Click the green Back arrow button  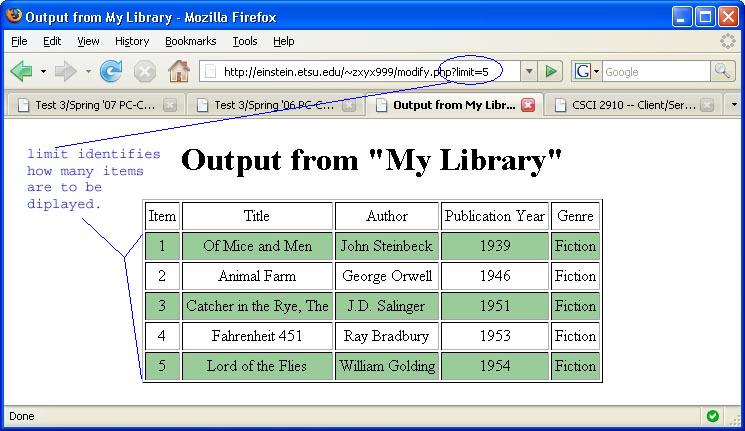pos(21,72)
